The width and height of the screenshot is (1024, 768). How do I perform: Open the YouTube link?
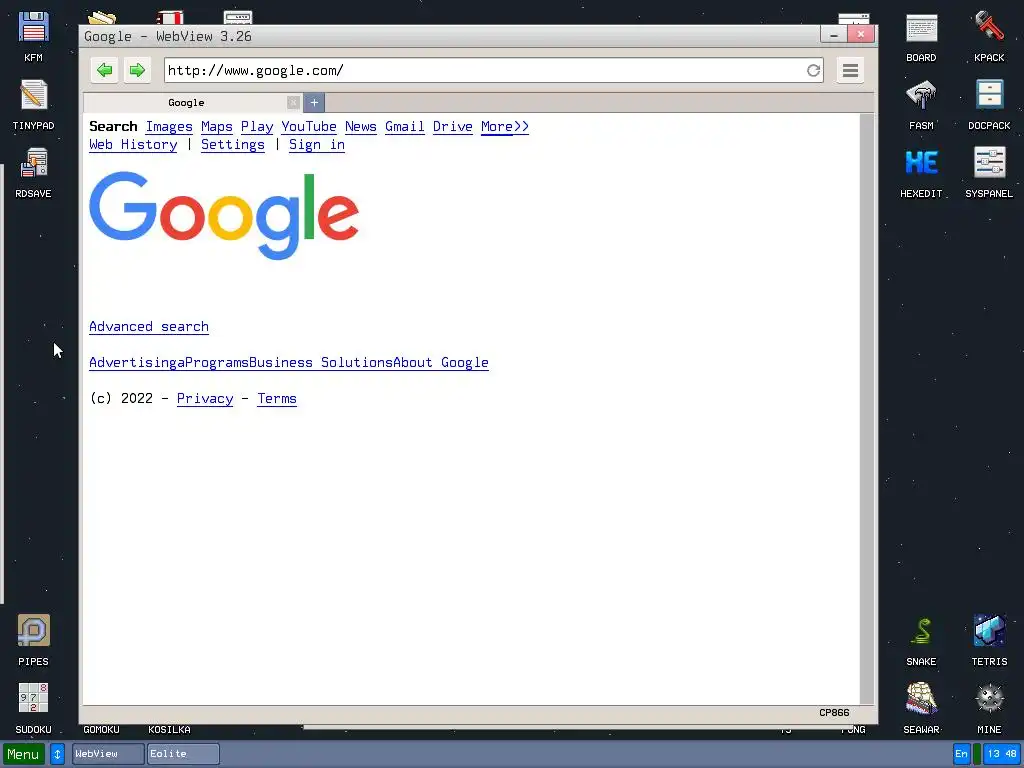tap(309, 127)
